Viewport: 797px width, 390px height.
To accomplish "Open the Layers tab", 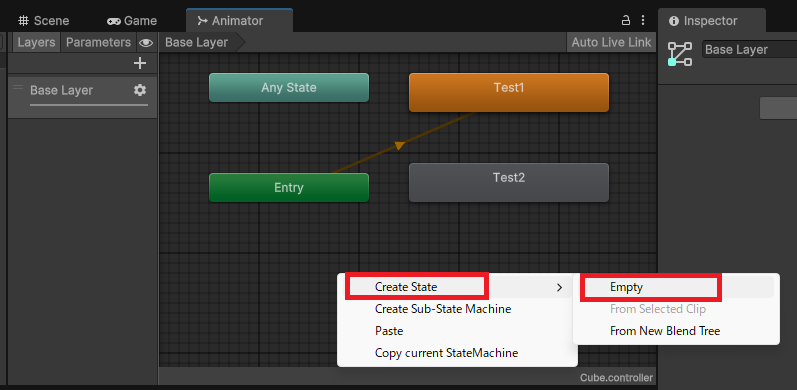I will point(36,42).
